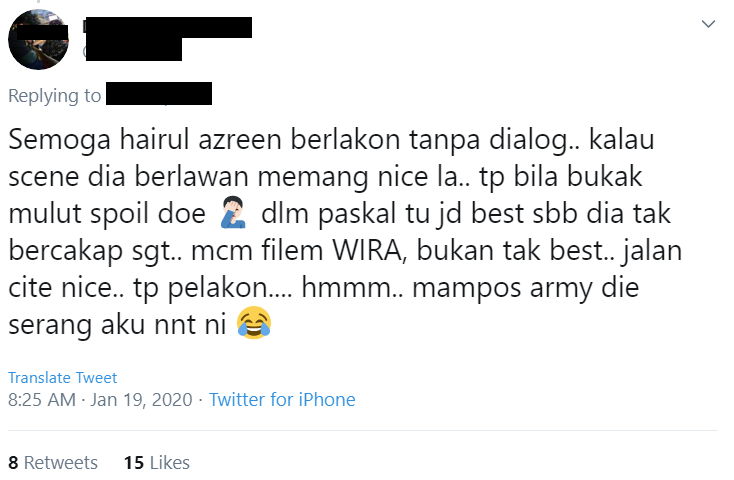This screenshot has width=734, height=480.
Task: Click the author's redacted display name
Action: click(168, 27)
